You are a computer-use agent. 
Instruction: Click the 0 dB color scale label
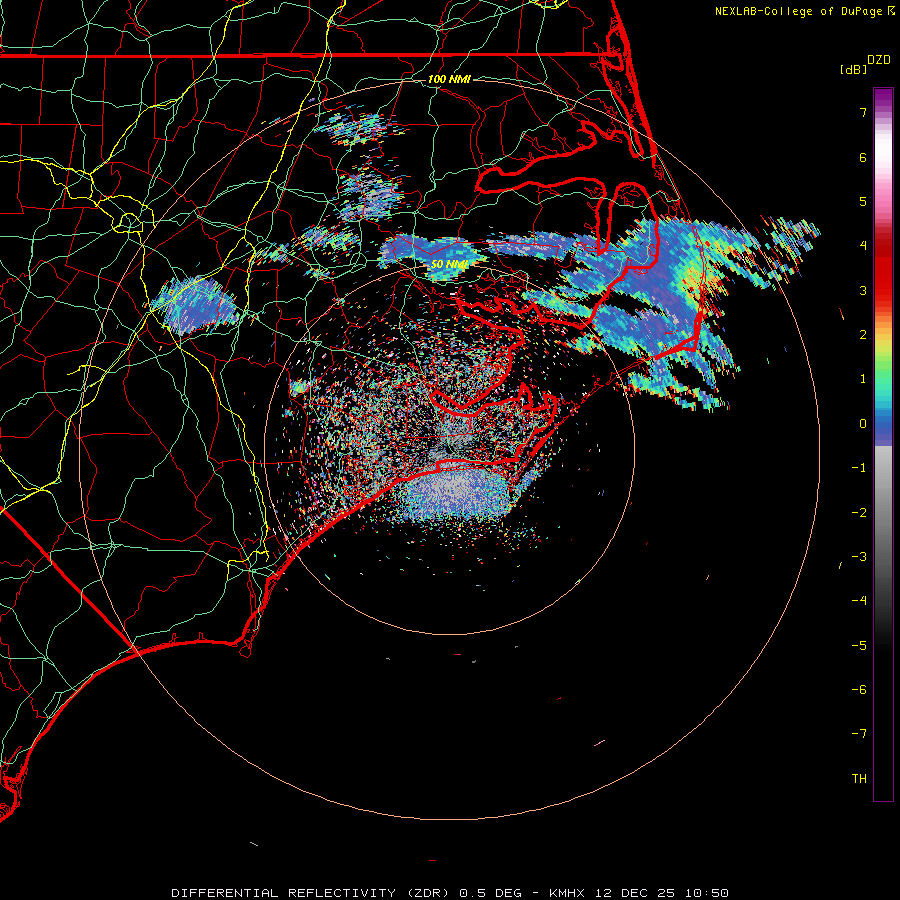863,424
